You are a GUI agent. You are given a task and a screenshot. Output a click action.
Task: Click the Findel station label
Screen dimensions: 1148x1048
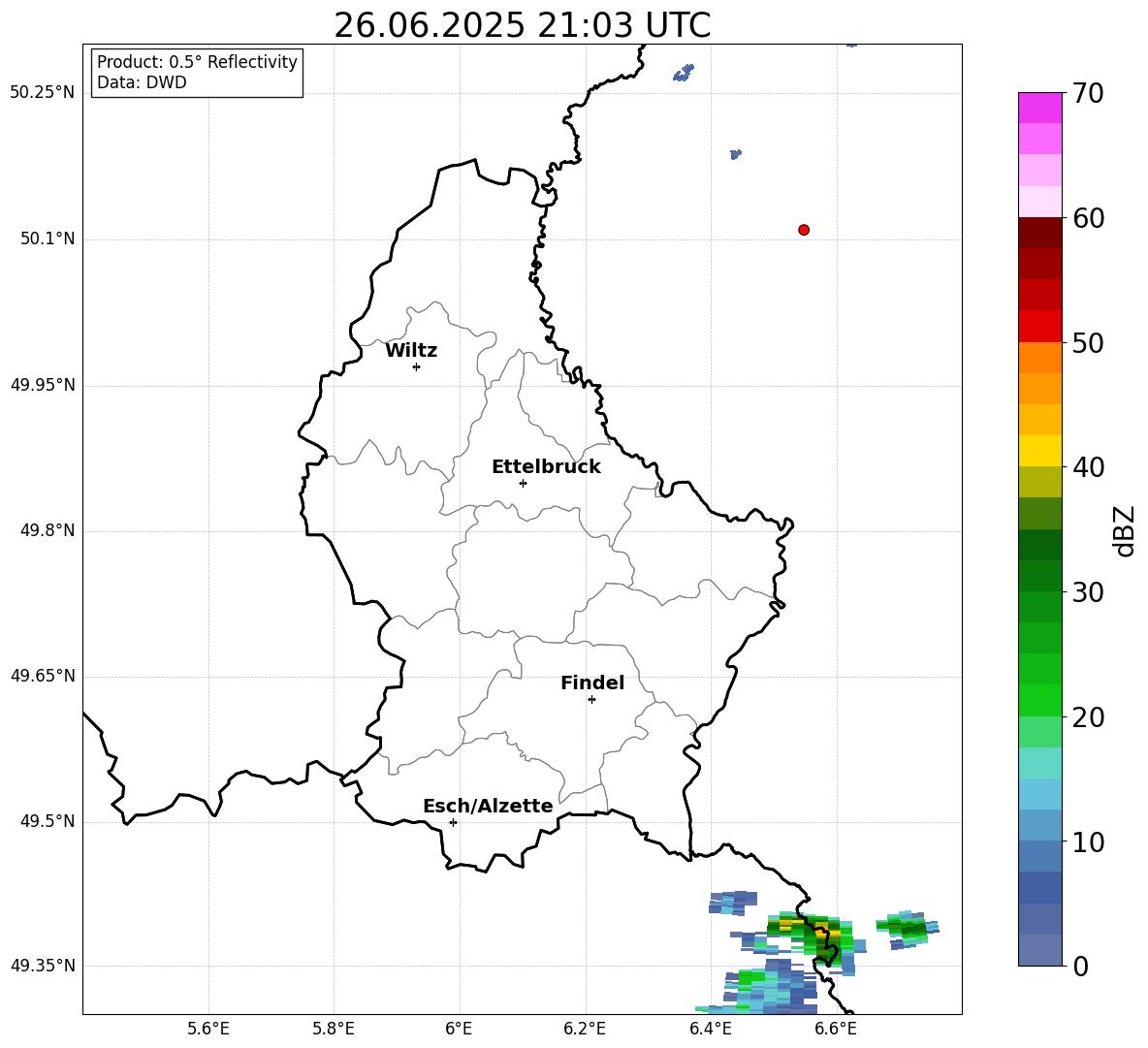point(592,683)
